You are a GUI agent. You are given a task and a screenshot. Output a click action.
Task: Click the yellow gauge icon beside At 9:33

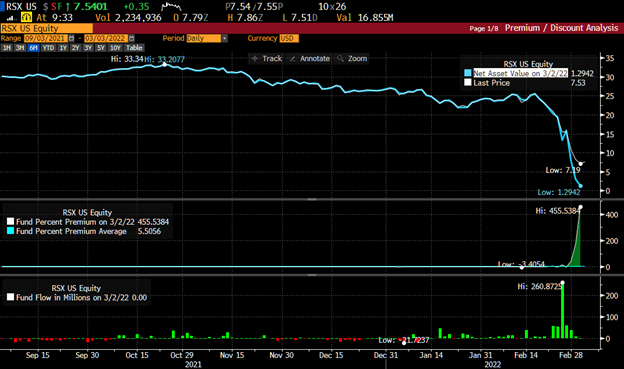coord(26,18)
